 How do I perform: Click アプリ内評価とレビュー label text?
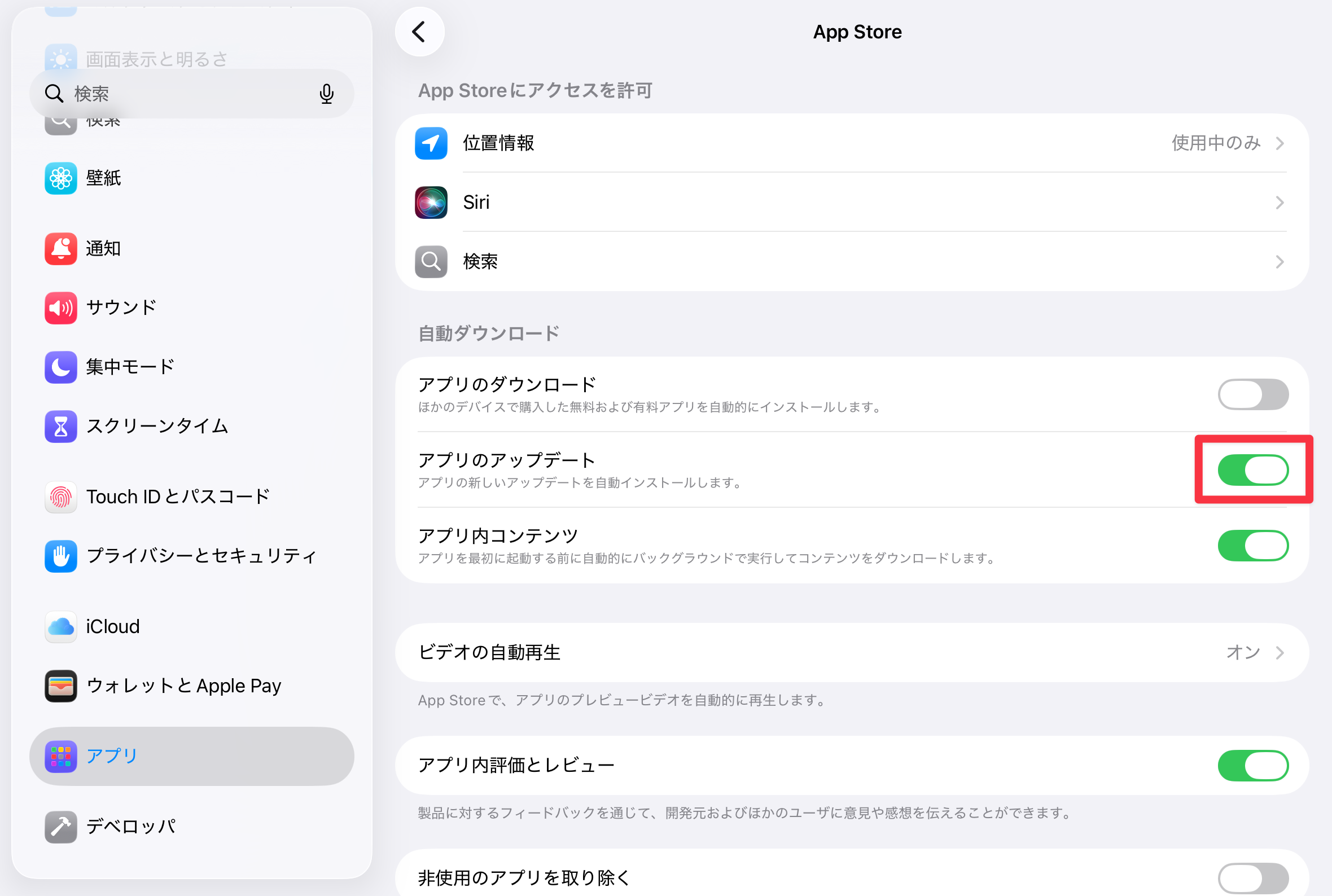[516, 765]
